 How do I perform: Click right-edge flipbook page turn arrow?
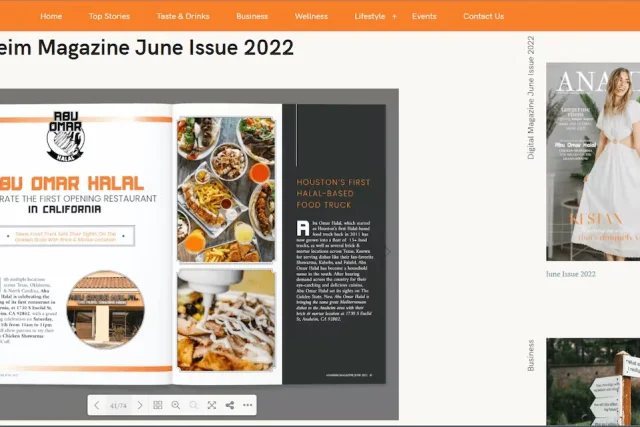(x=388, y=251)
